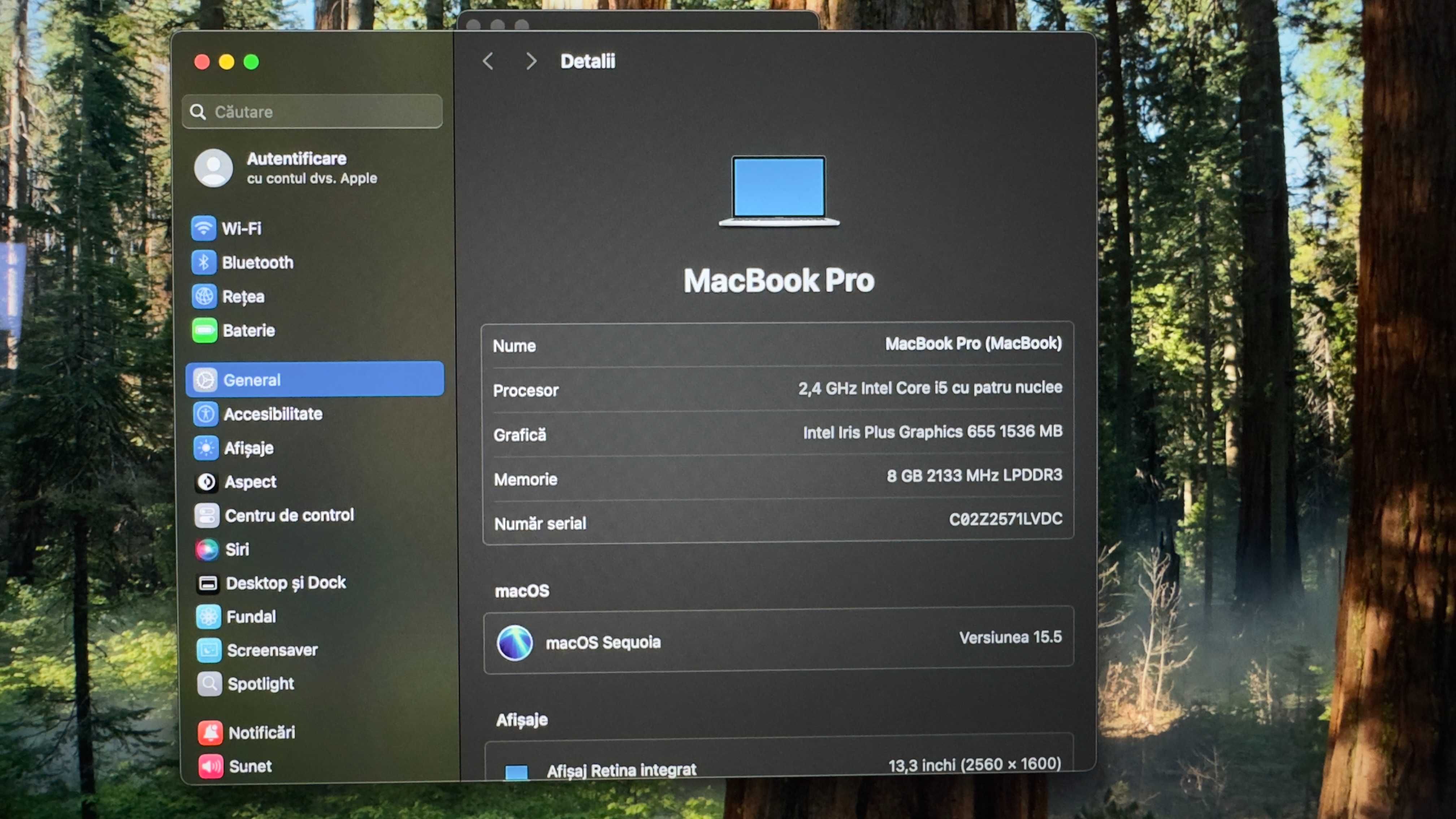
Task: Select the Siri icon
Action: tap(207, 549)
